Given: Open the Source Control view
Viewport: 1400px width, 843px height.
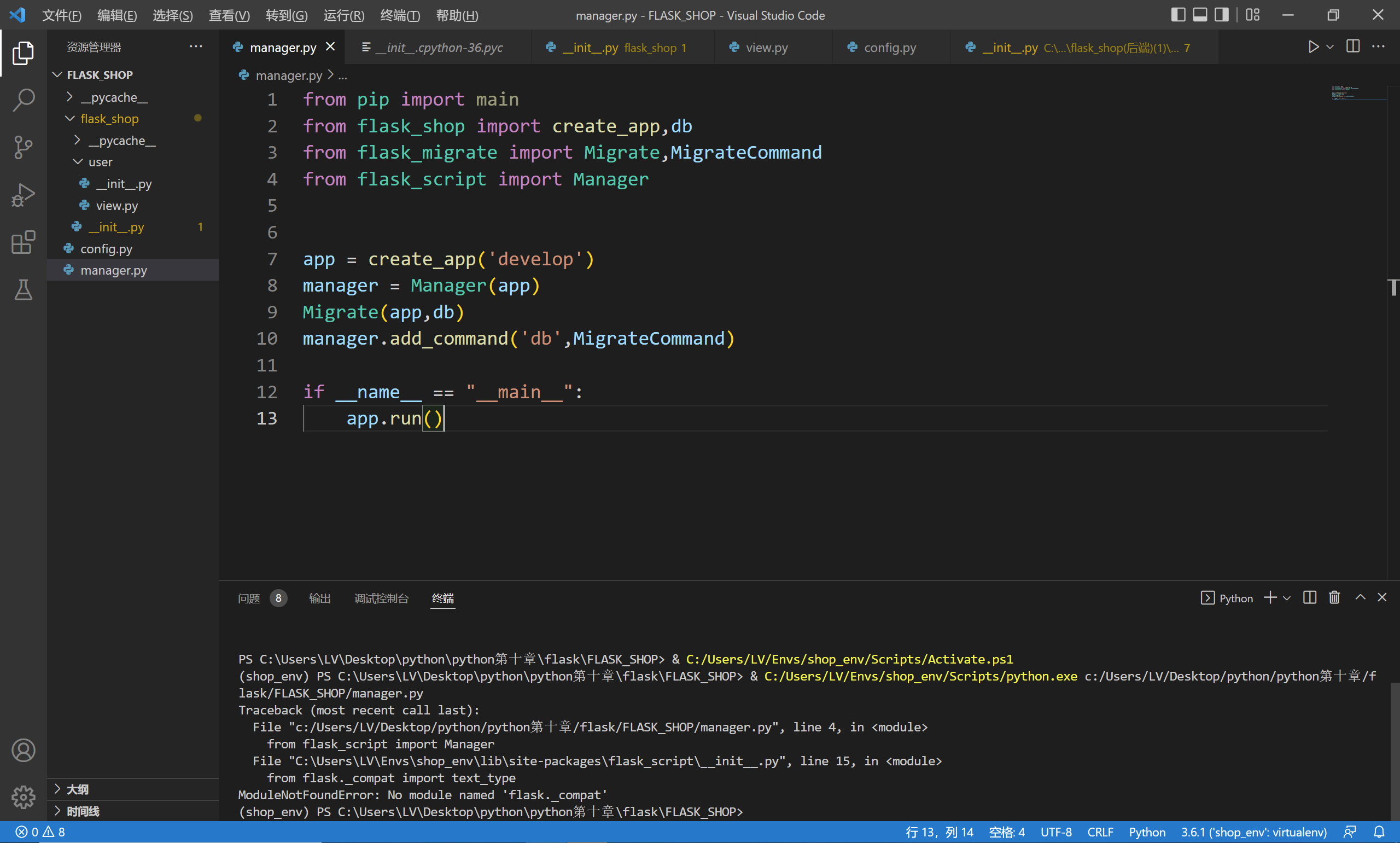Looking at the screenshot, I should [24, 148].
